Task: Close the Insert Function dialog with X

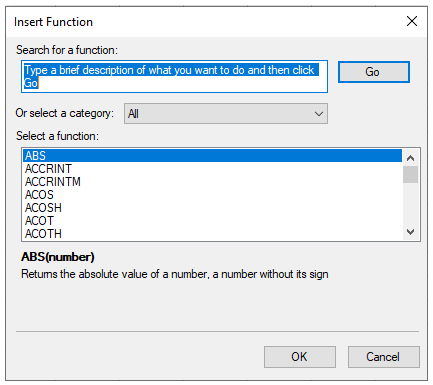Action: (x=412, y=21)
